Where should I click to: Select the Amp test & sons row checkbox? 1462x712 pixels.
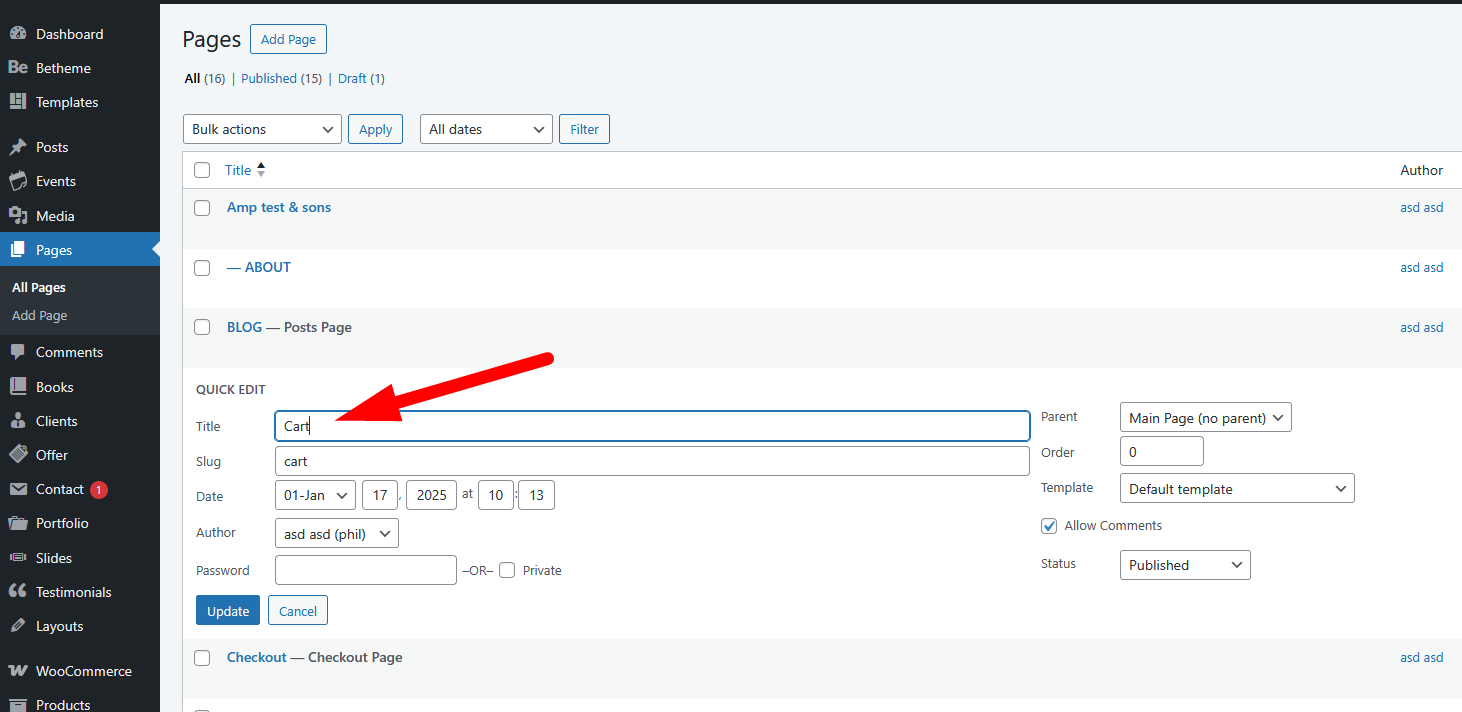[202, 208]
